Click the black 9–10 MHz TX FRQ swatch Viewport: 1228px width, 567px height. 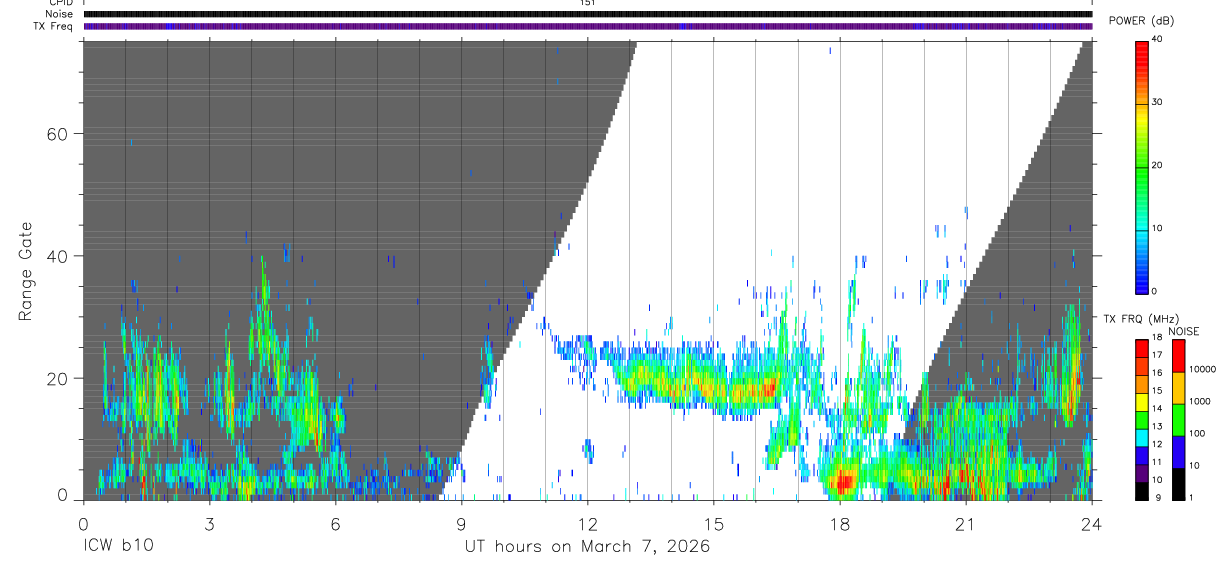1142,491
